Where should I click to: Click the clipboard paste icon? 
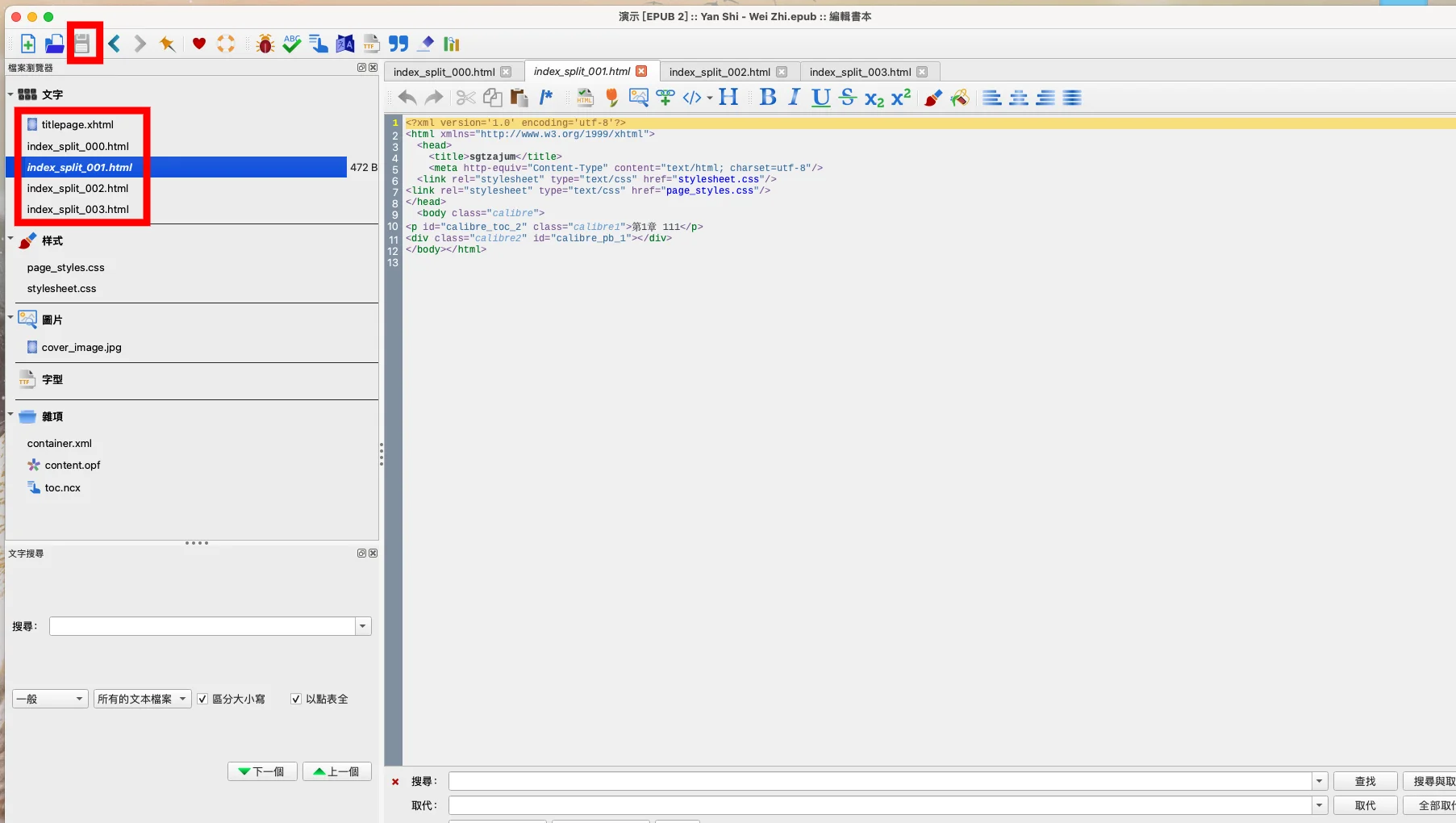click(x=519, y=98)
